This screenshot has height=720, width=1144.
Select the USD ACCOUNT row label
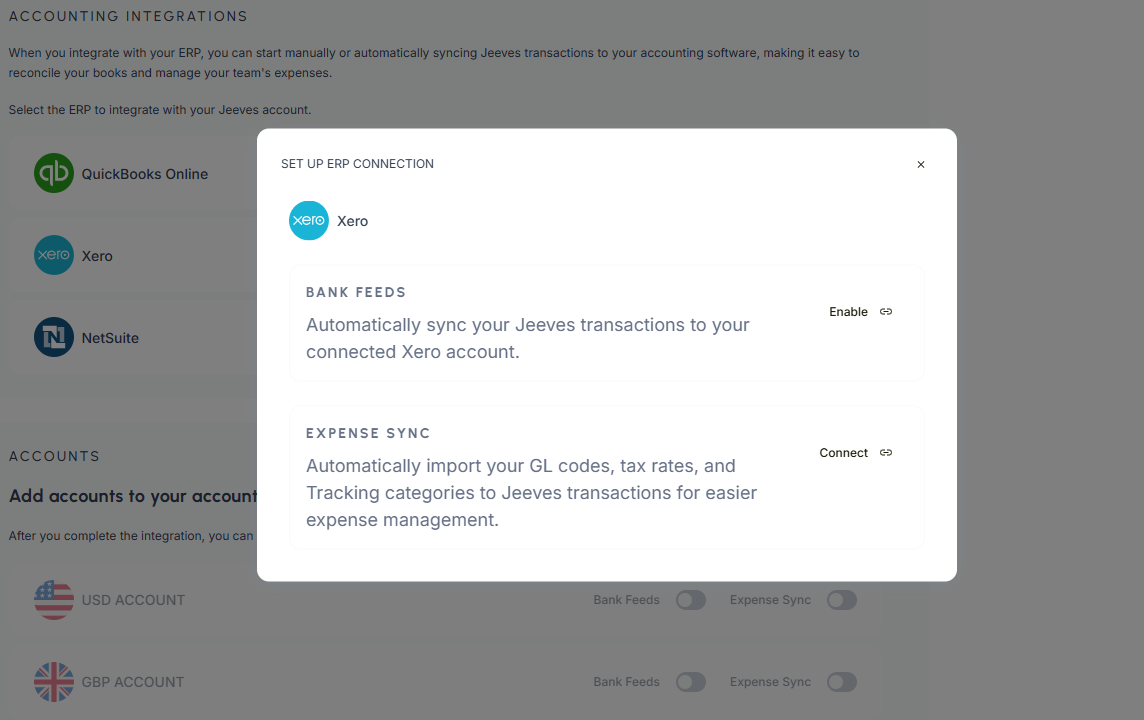pos(133,600)
